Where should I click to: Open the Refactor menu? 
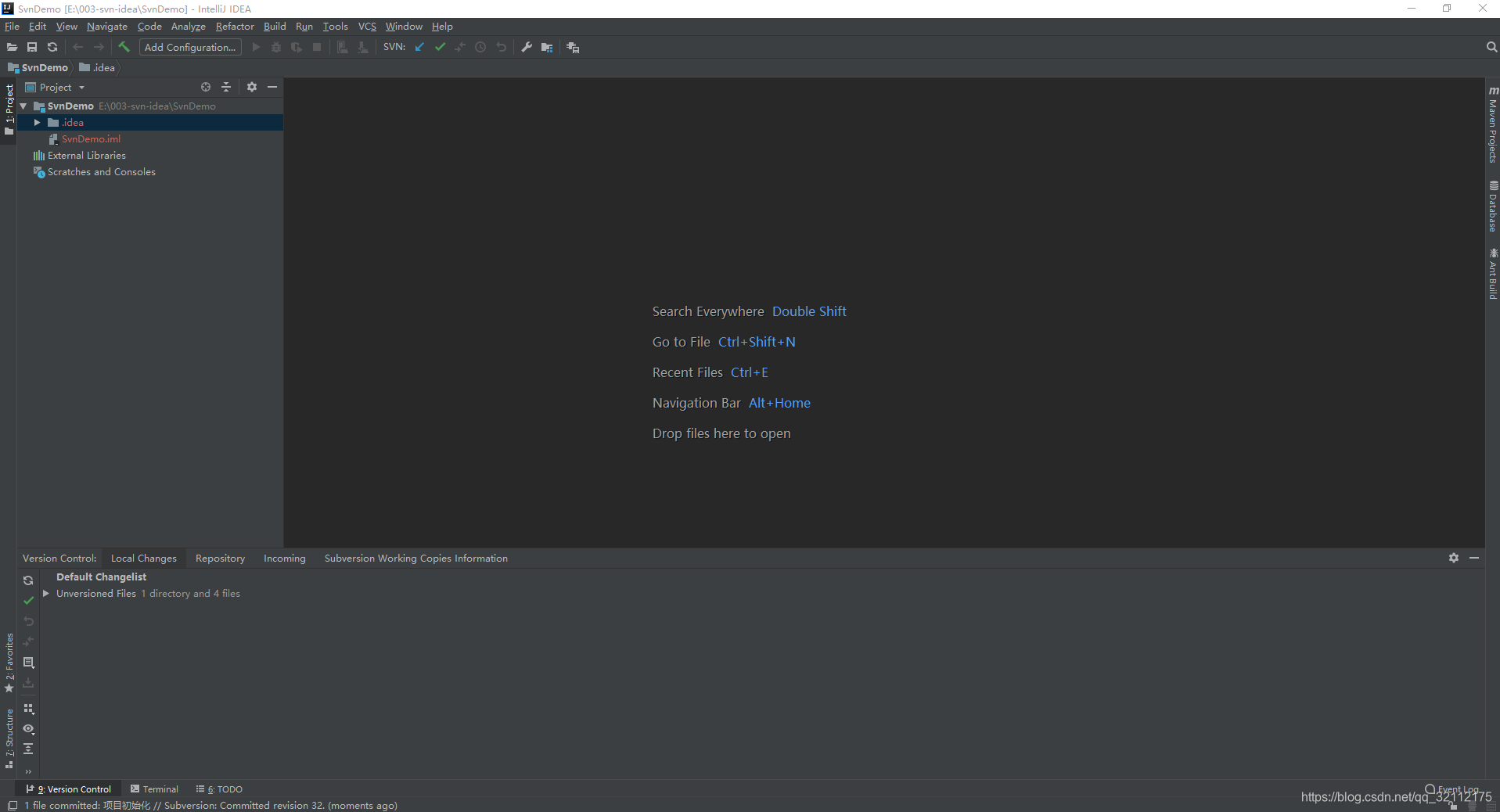pos(235,27)
